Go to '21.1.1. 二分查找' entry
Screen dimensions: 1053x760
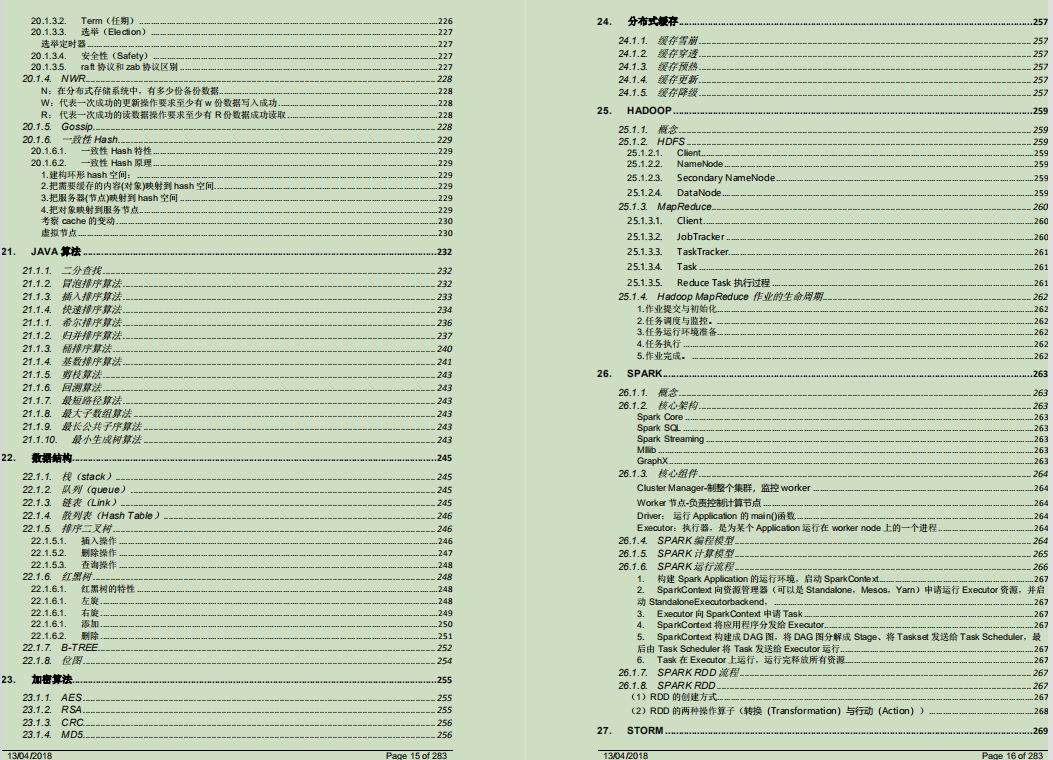pyautogui.click(x=237, y=271)
